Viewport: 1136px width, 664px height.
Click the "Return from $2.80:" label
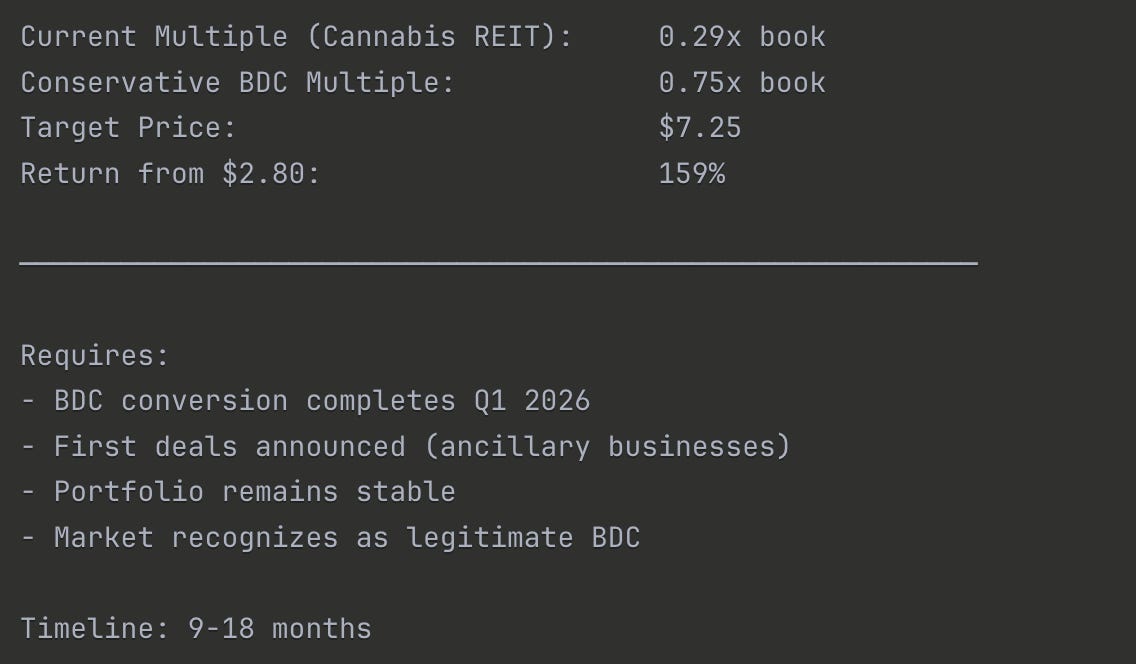170,174
